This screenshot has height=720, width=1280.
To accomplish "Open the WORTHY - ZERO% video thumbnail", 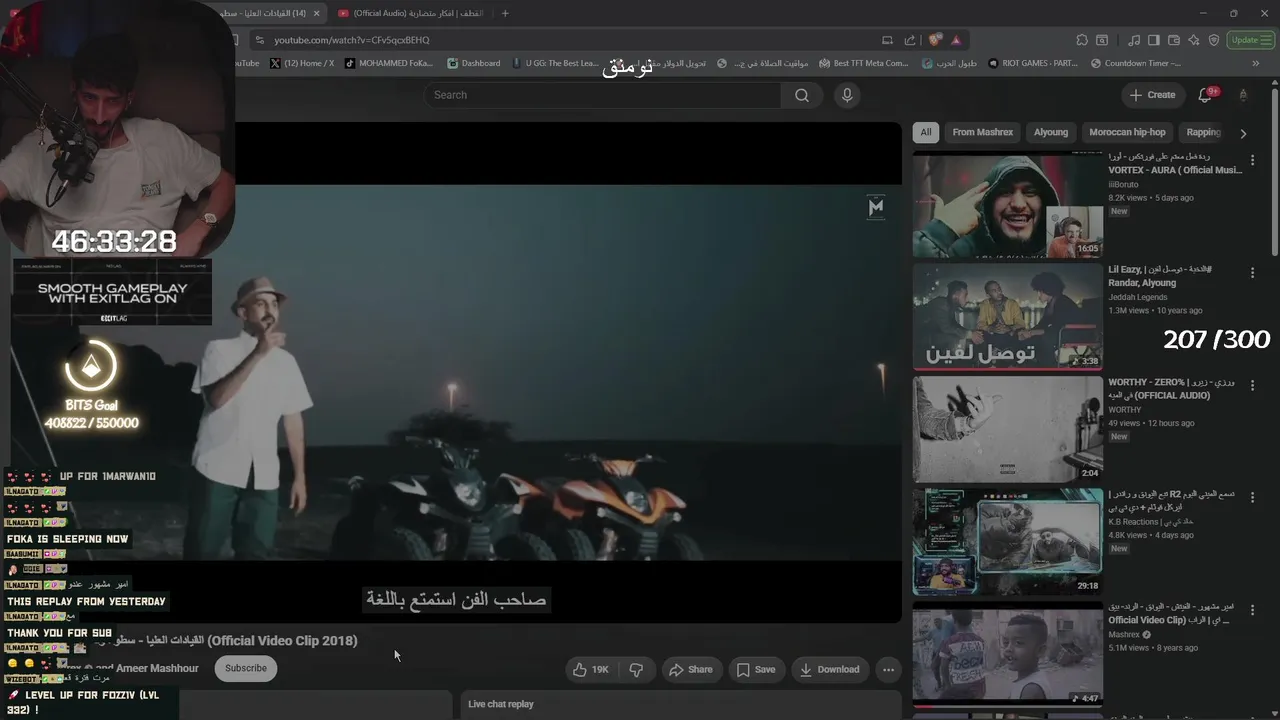I will point(1008,429).
